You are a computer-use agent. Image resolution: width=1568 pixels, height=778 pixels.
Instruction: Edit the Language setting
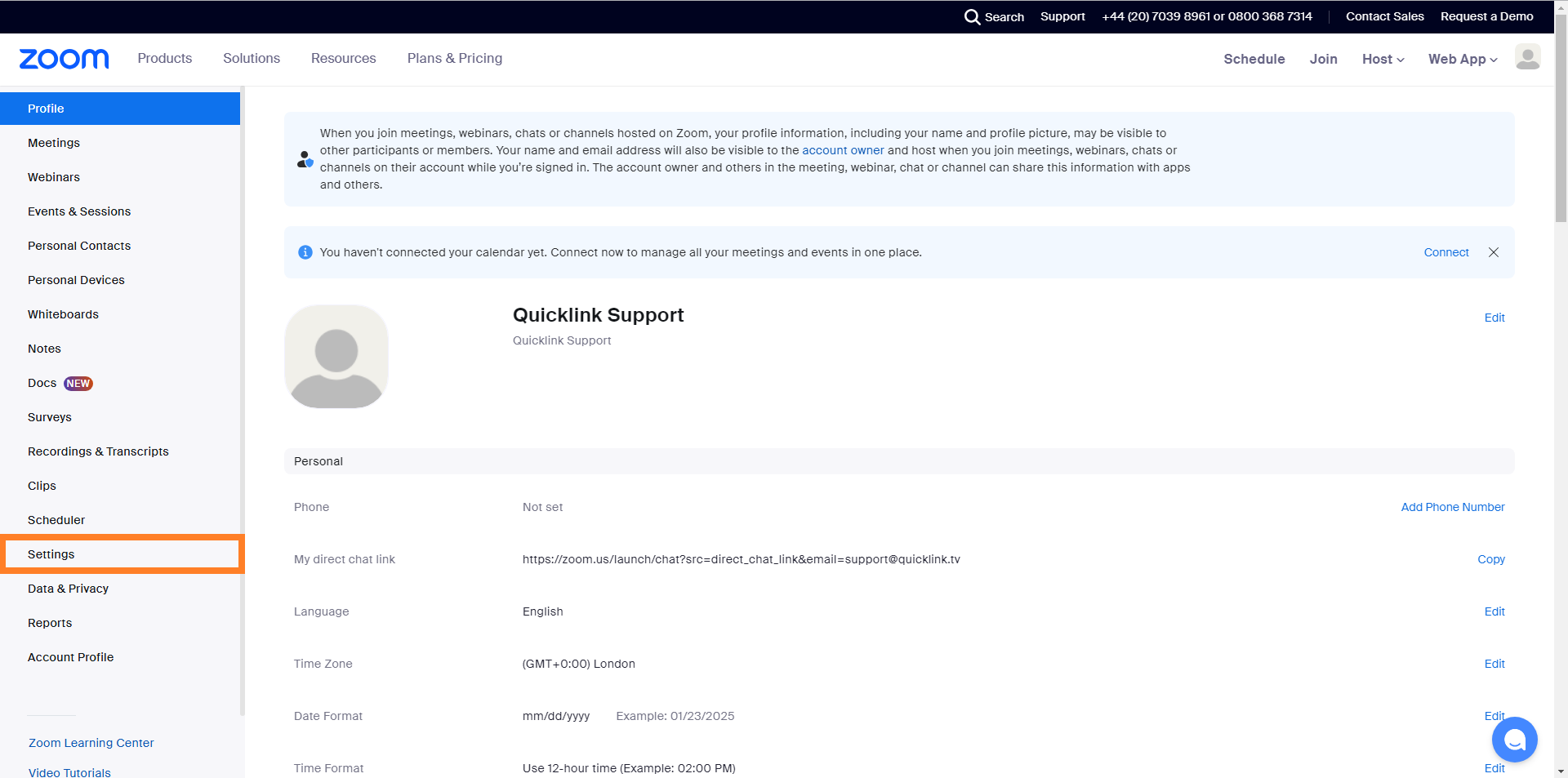1494,611
